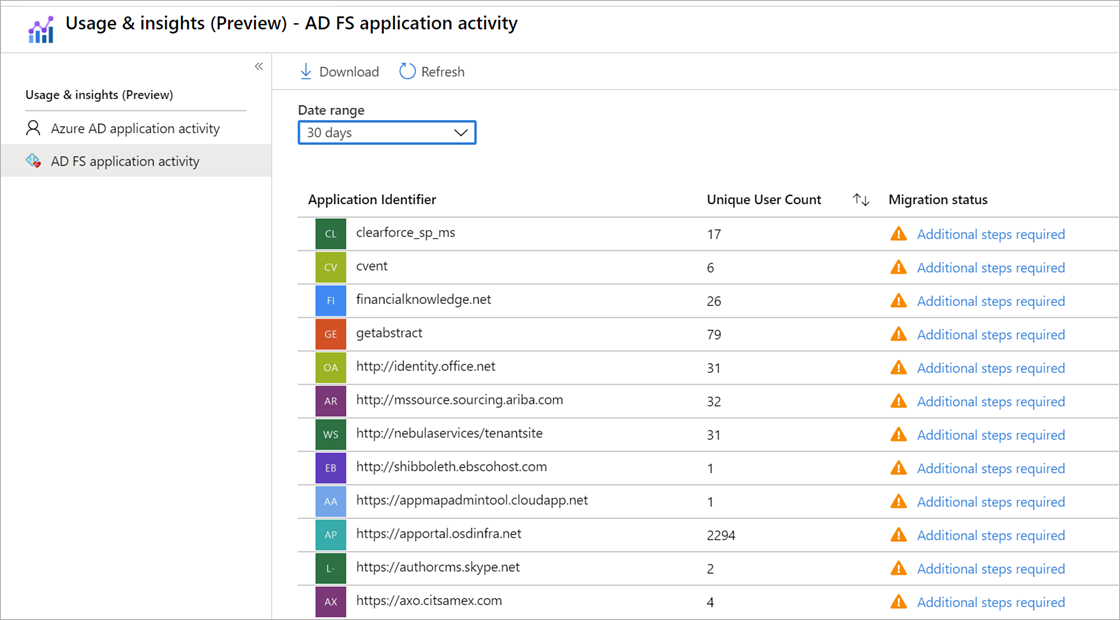1120x620 pixels.
Task: Open Additional steps required for mssource.sourcing.ariba.com
Action: (x=991, y=401)
